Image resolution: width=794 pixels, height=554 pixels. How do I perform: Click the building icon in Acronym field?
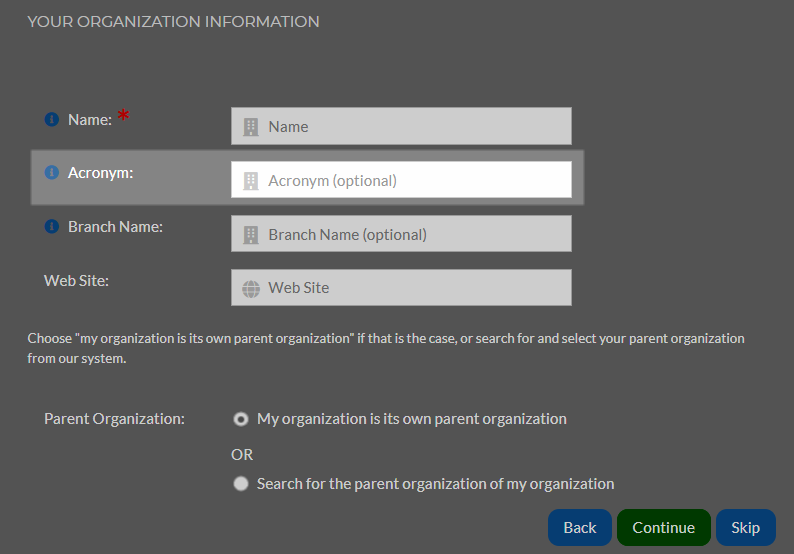pyautogui.click(x=251, y=181)
